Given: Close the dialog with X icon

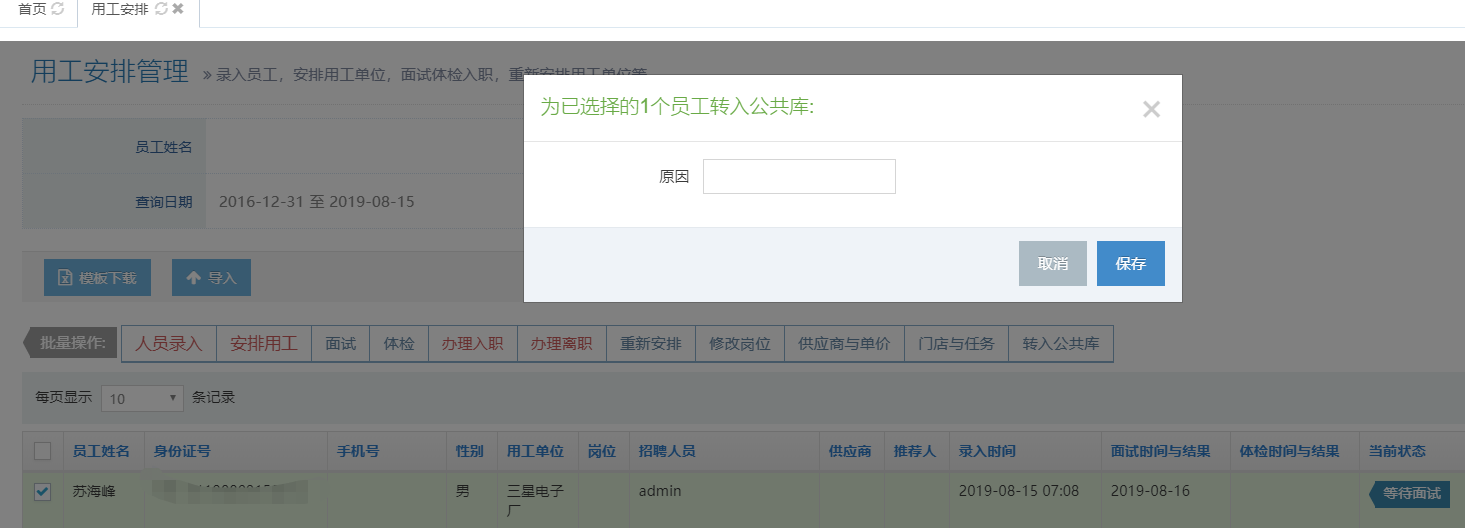Looking at the screenshot, I should [1151, 110].
